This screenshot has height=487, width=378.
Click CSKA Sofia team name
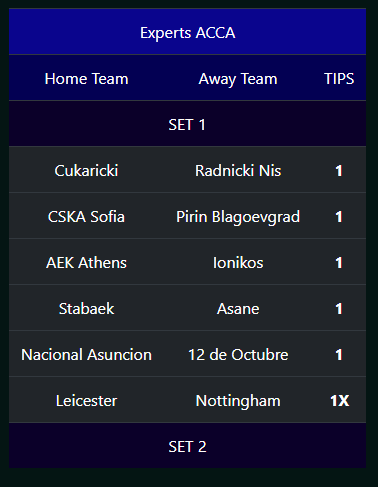coord(86,217)
